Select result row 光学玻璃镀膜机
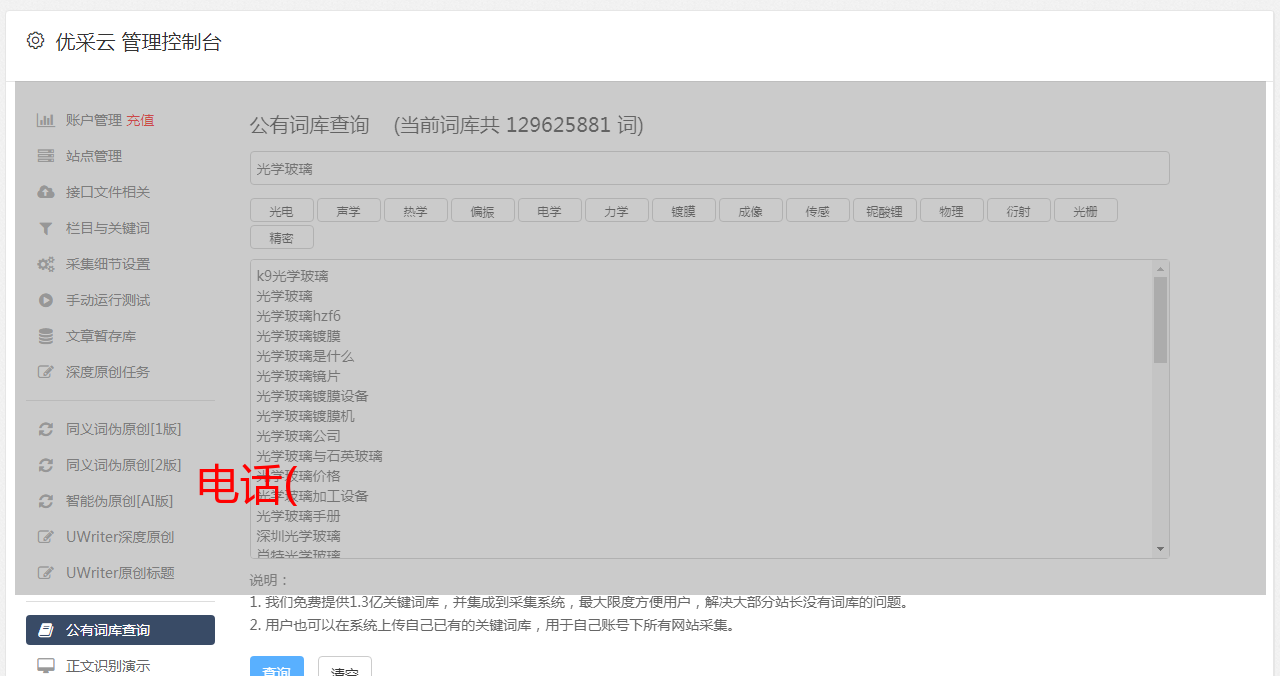This screenshot has width=1280, height=676. point(305,416)
